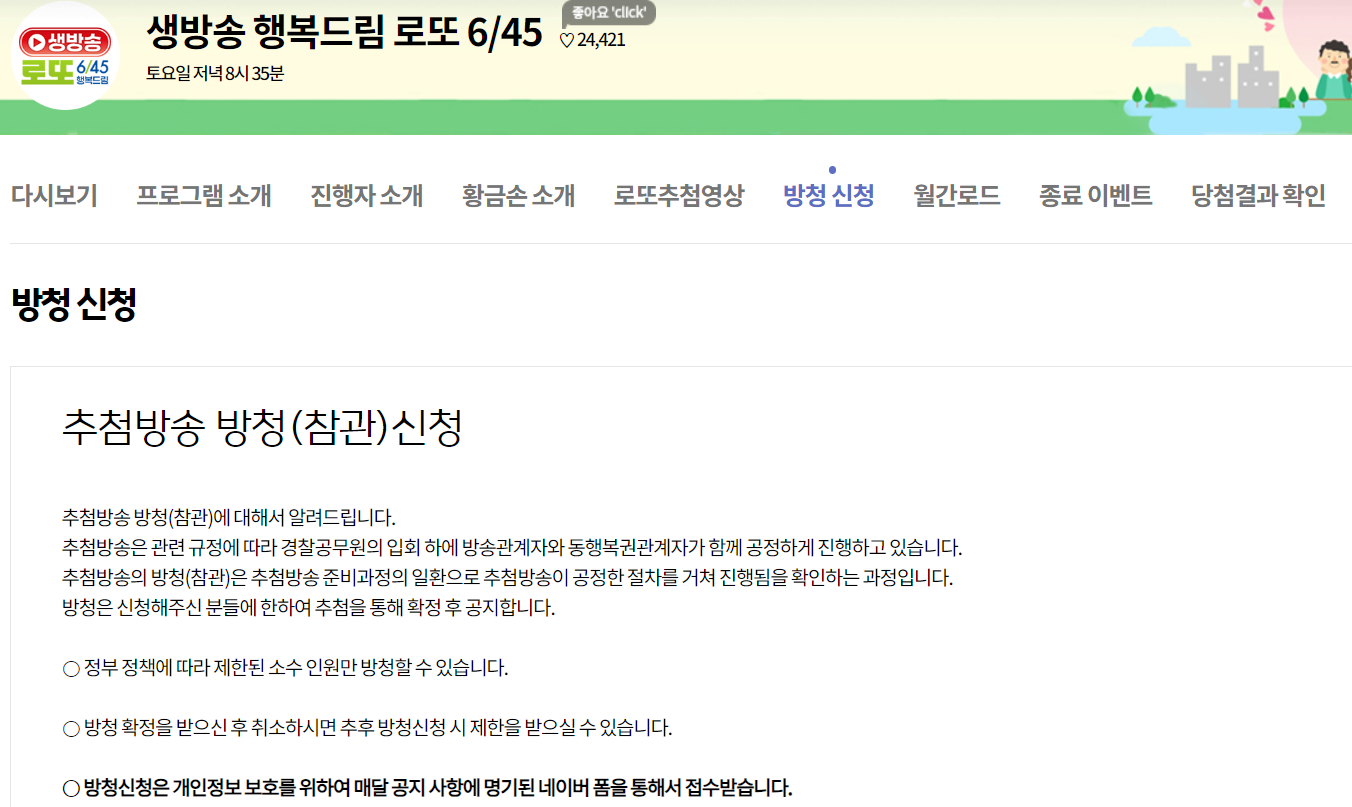
Task: Click the 방청 신청 page heading
Action: tap(73, 304)
